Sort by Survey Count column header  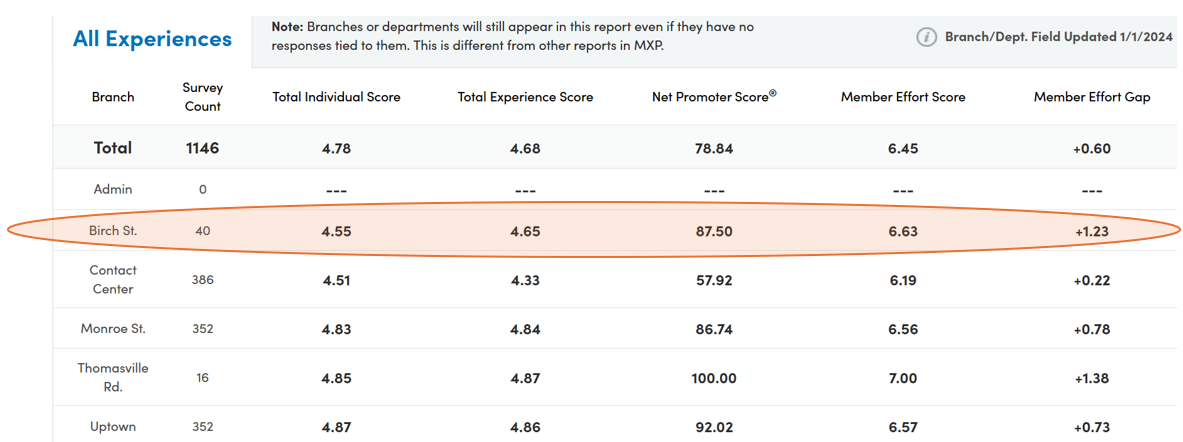[x=202, y=97]
